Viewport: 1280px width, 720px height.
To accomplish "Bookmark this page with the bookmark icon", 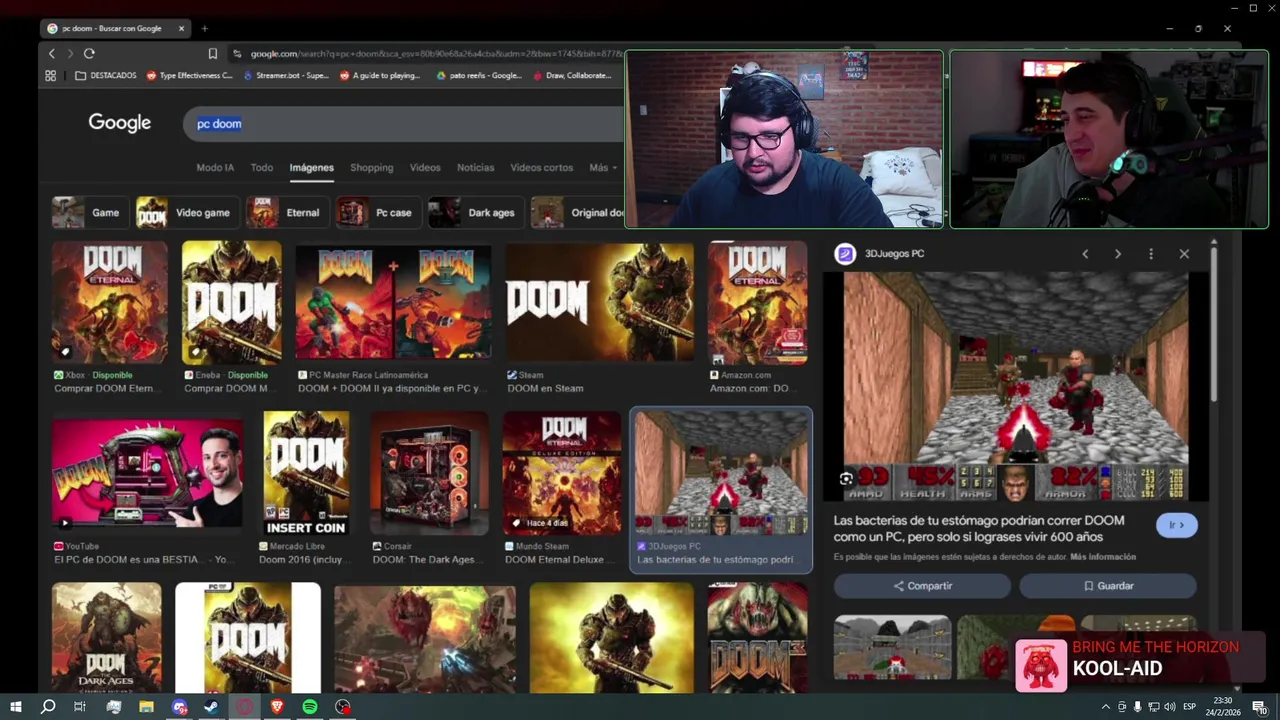I will pyautogui.click(x=213, y=54).
